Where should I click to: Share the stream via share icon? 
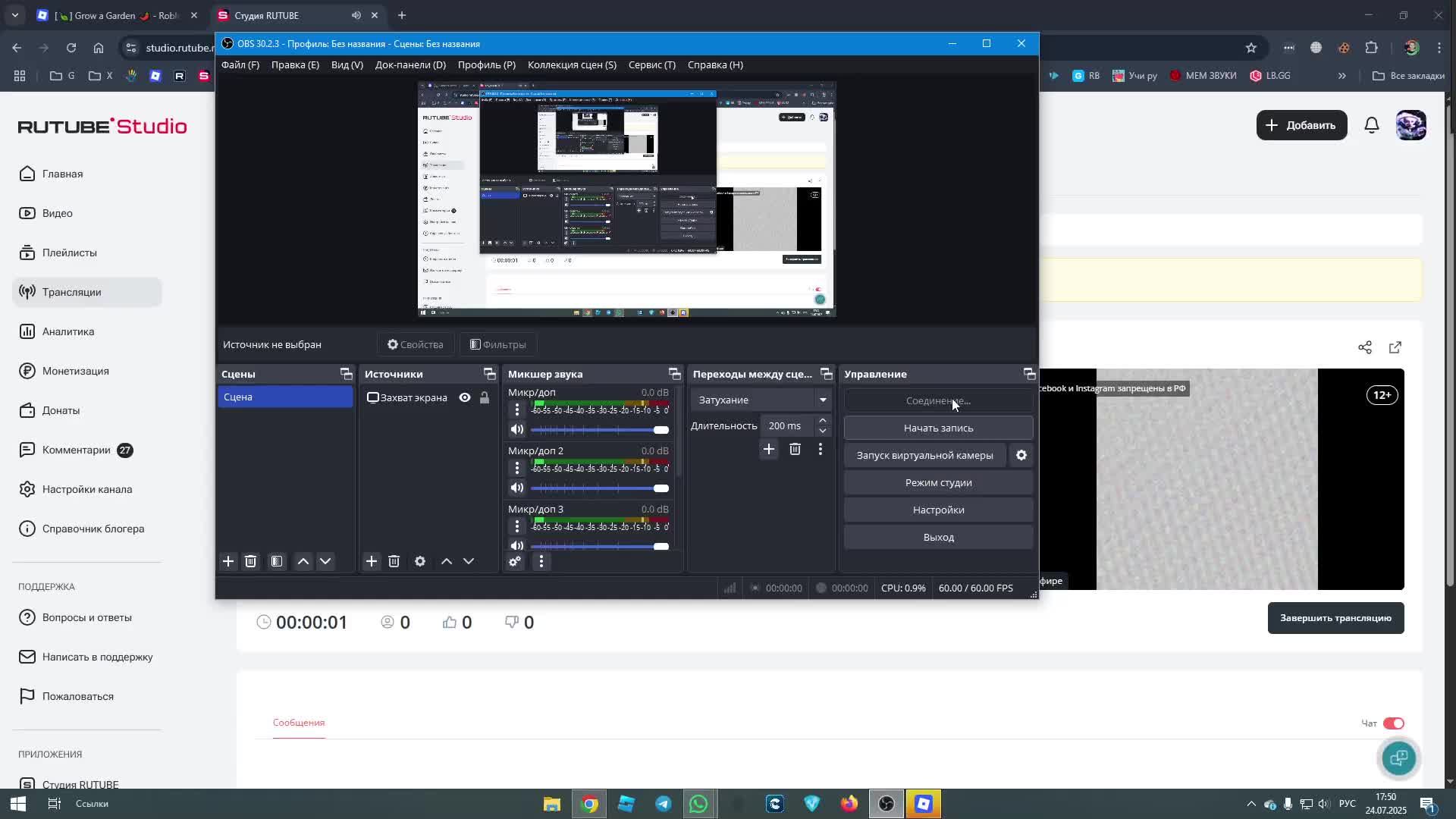(1365, 347)
